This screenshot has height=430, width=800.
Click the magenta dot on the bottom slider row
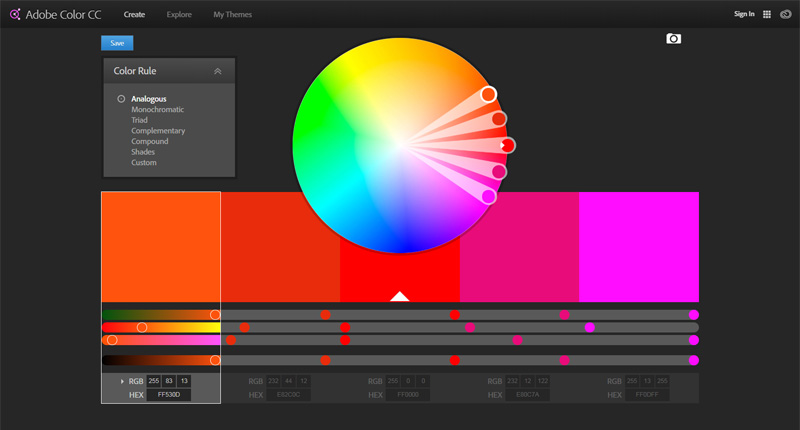click(x=693, y=360)
